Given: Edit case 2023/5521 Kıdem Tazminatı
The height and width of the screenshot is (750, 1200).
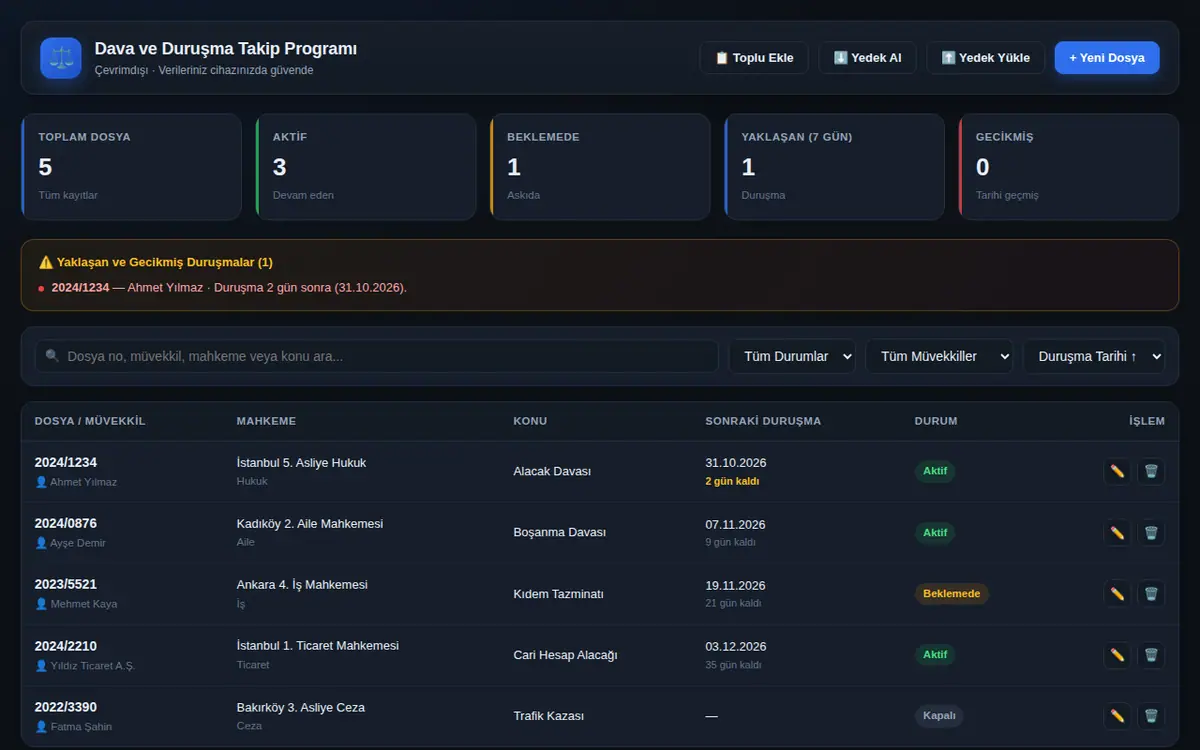Looking at the screenshot, I should pos(1117,594).
